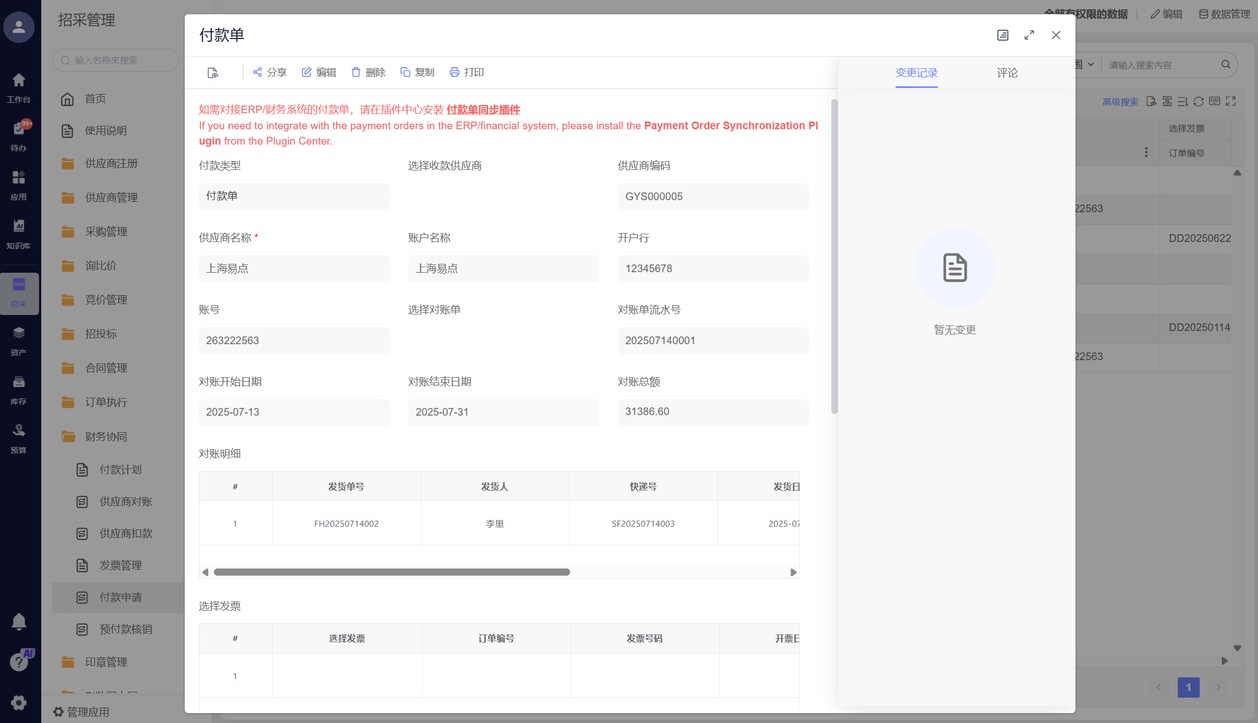Edit the payment order via 编辑
1258x723 pixels.
319,73
